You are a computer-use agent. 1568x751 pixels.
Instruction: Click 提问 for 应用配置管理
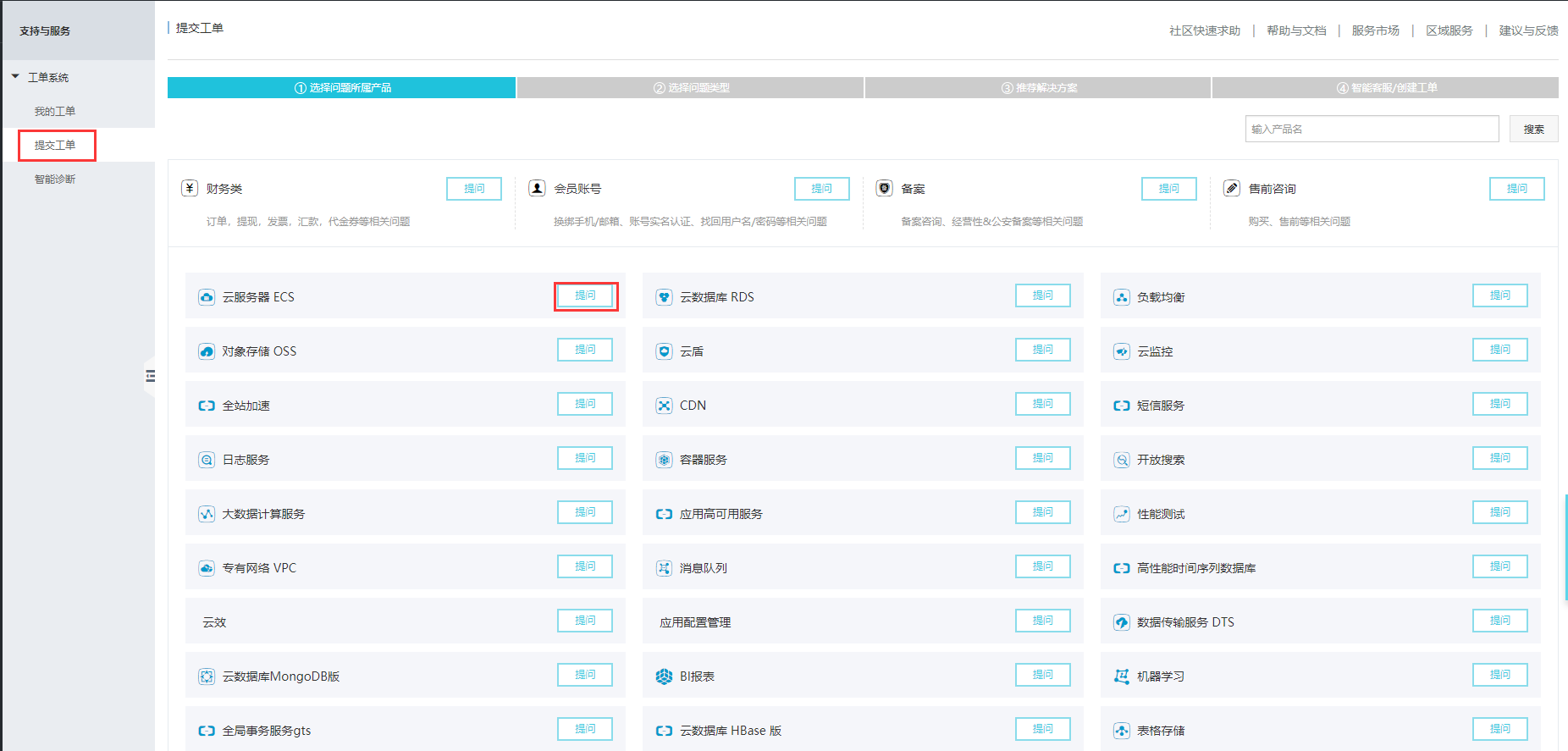(1043, 621)
